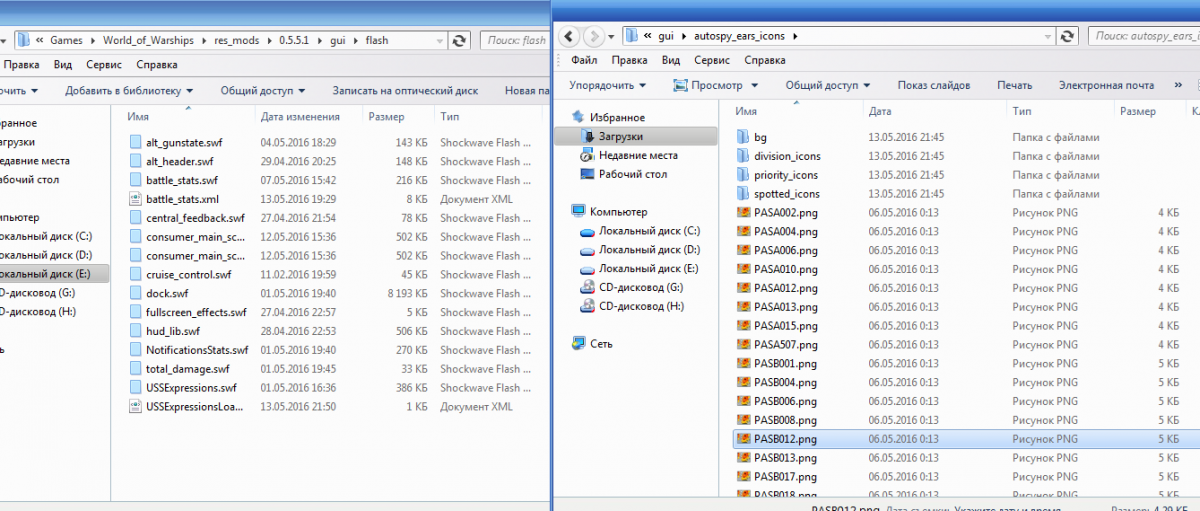Open address bar history dropdown in left window
Viewport: 1200px width, 511px height.
click(x=439, y=41)
